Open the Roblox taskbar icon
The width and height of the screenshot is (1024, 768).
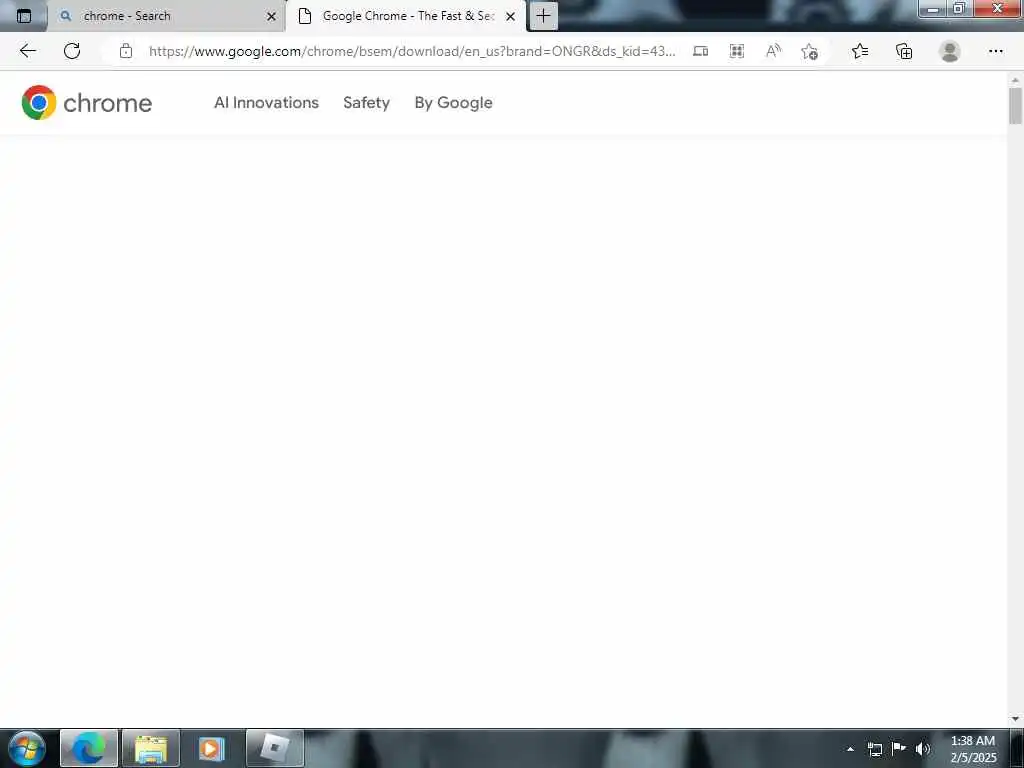pos(275,748)
